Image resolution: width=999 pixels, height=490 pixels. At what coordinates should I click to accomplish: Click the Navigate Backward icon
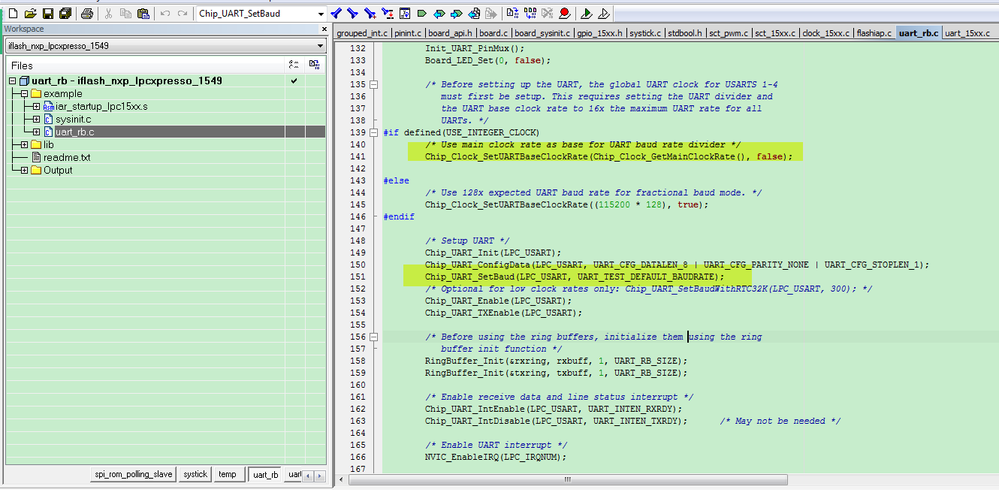[x=474, y=13]
